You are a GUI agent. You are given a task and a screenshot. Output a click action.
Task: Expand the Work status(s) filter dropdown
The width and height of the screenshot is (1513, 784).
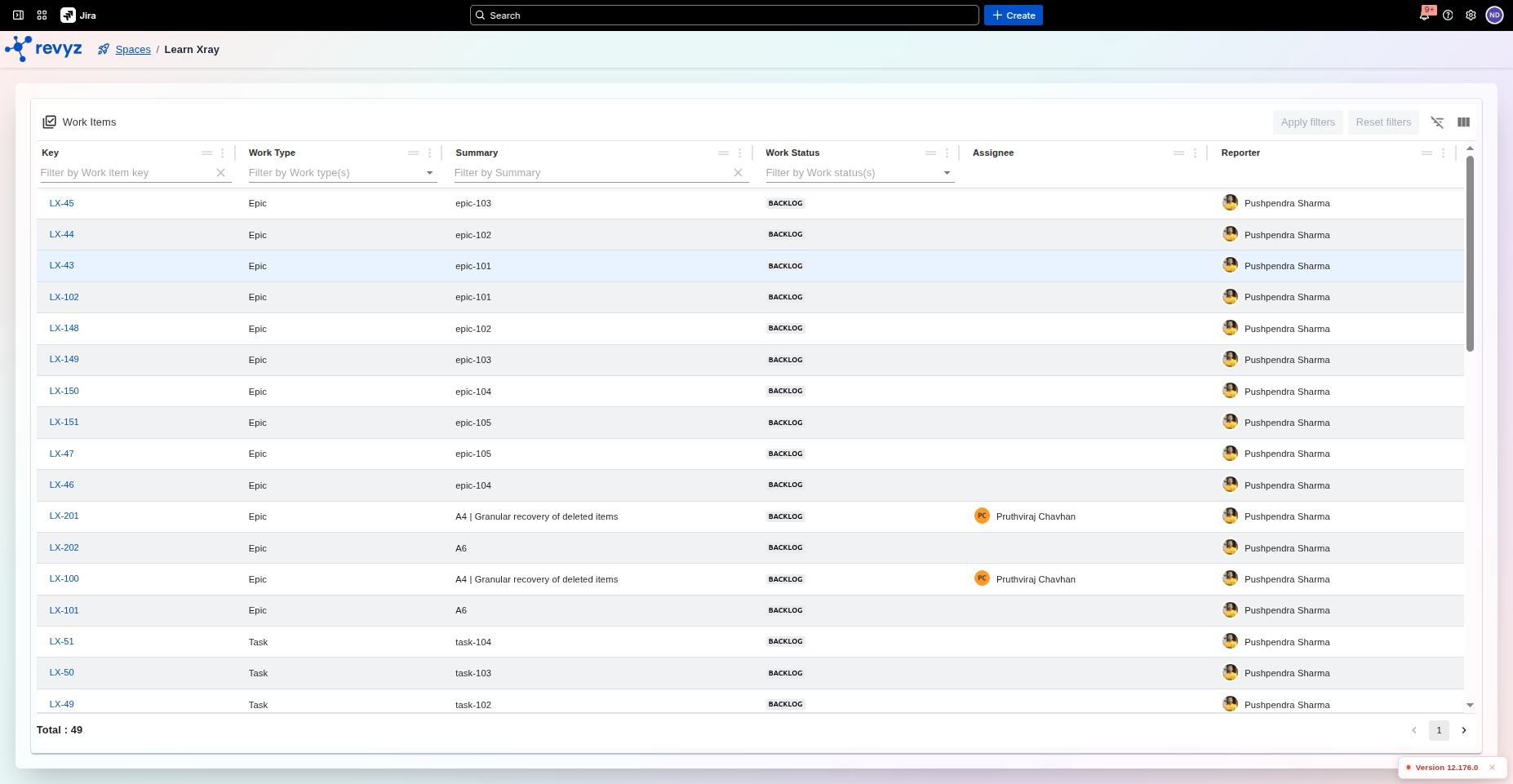point(947,173)
